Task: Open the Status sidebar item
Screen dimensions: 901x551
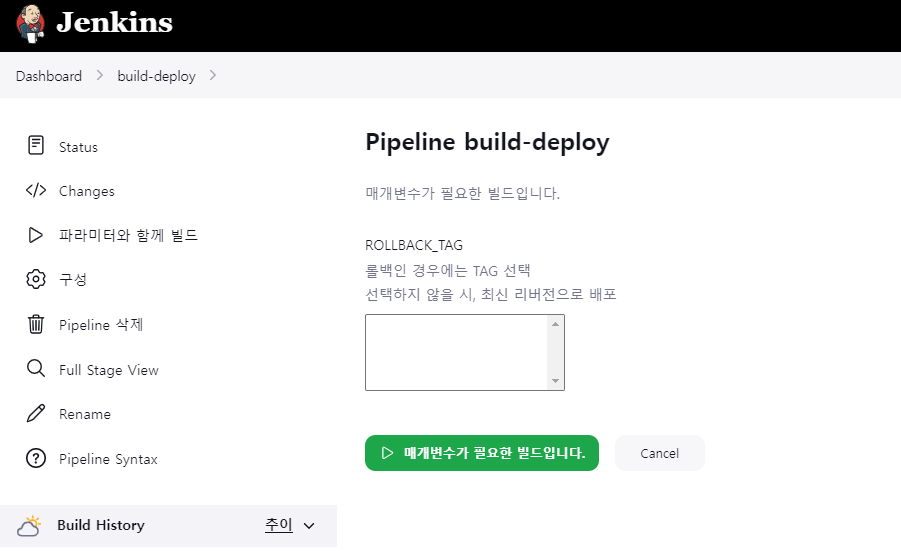Action: [78, 147]
